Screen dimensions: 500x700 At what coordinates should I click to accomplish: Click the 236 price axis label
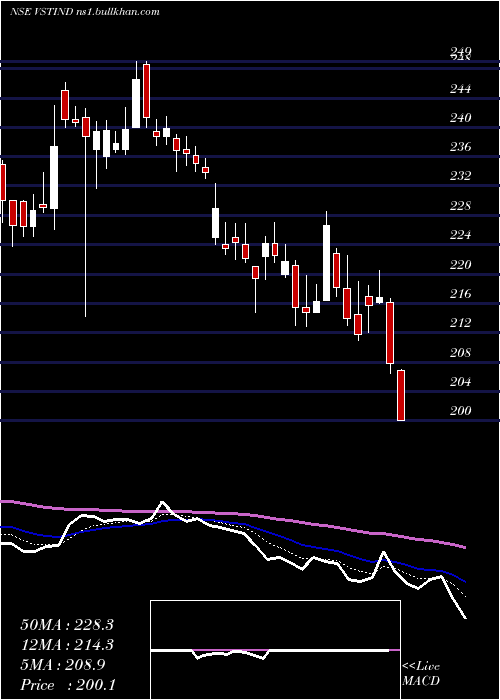point(461,147)
